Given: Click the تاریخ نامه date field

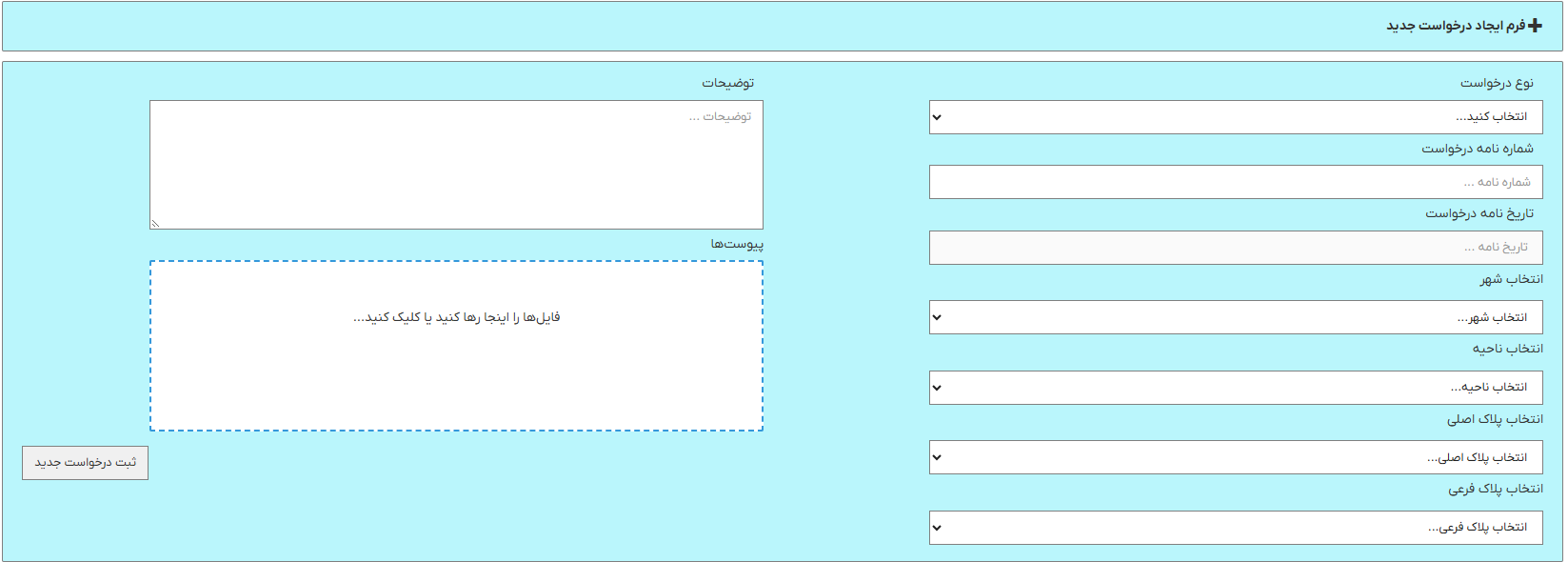Looking at the screenshot, I should pos(1236,248).
